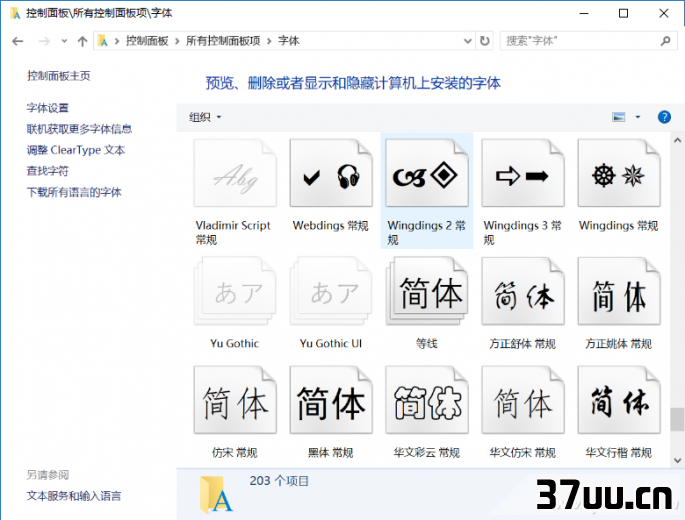The height and width of the screenshot is (520, 685).
Task: Select the 仿宋 常规 font icon
Action: point(235,400)
